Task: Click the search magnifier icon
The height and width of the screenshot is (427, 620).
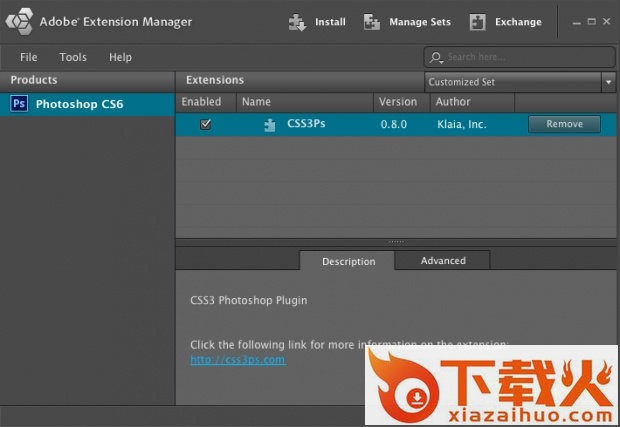Action: pos(436,58)
